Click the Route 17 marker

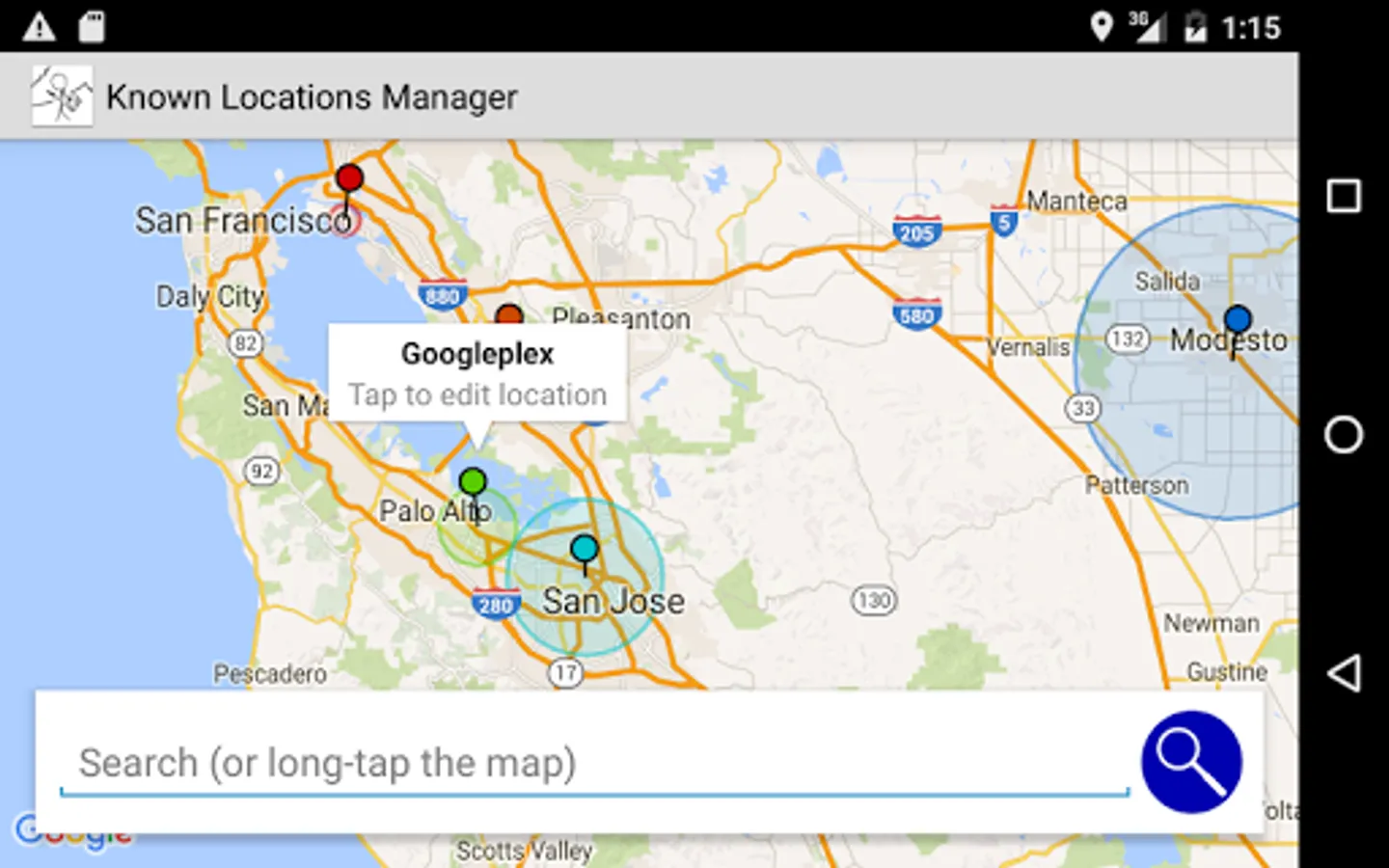(x=566, y=672)
